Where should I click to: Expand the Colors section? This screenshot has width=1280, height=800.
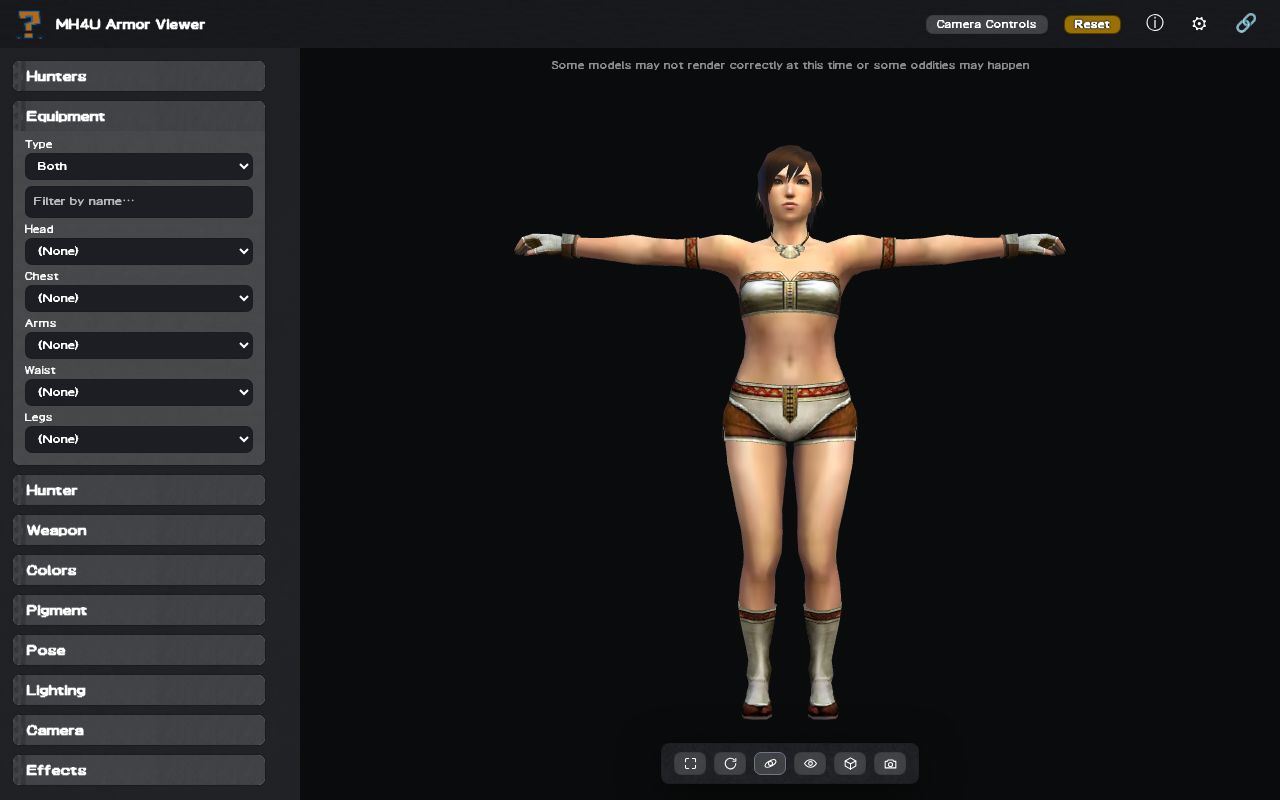coord(139,570)
